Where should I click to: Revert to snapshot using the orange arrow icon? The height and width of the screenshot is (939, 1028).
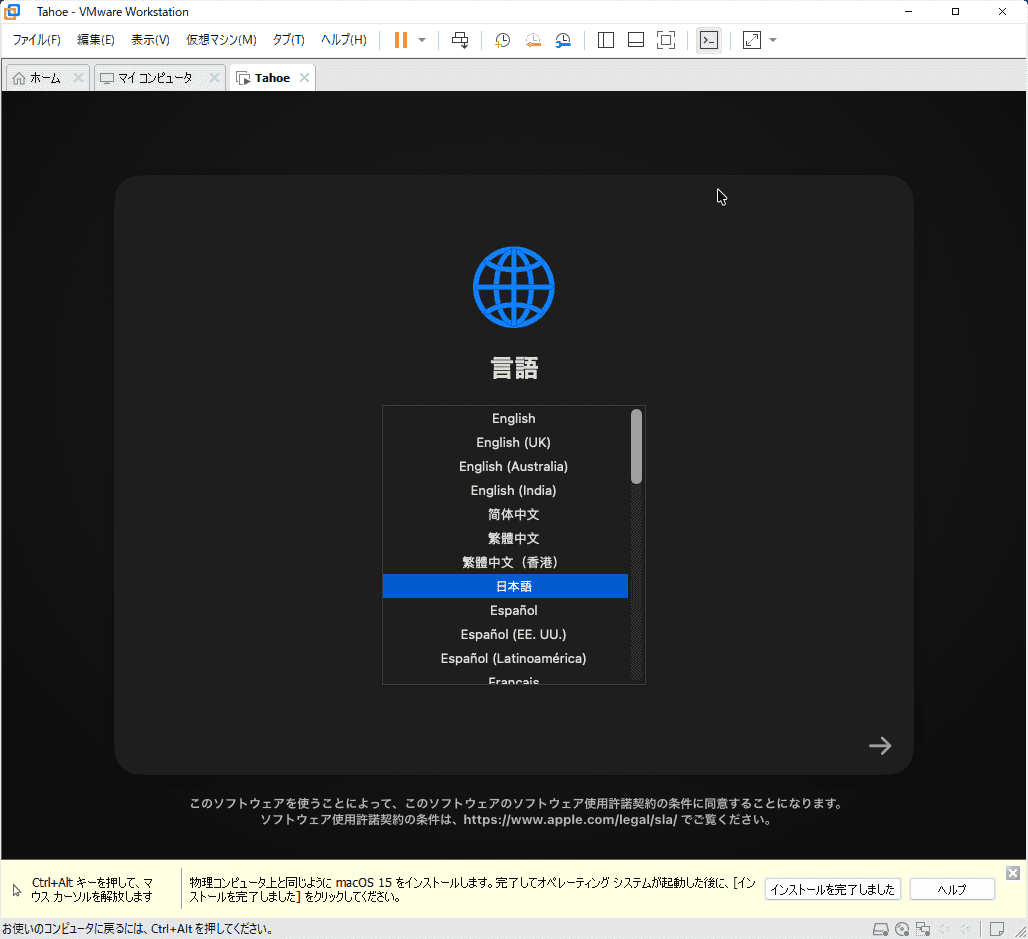click(533, 40)
